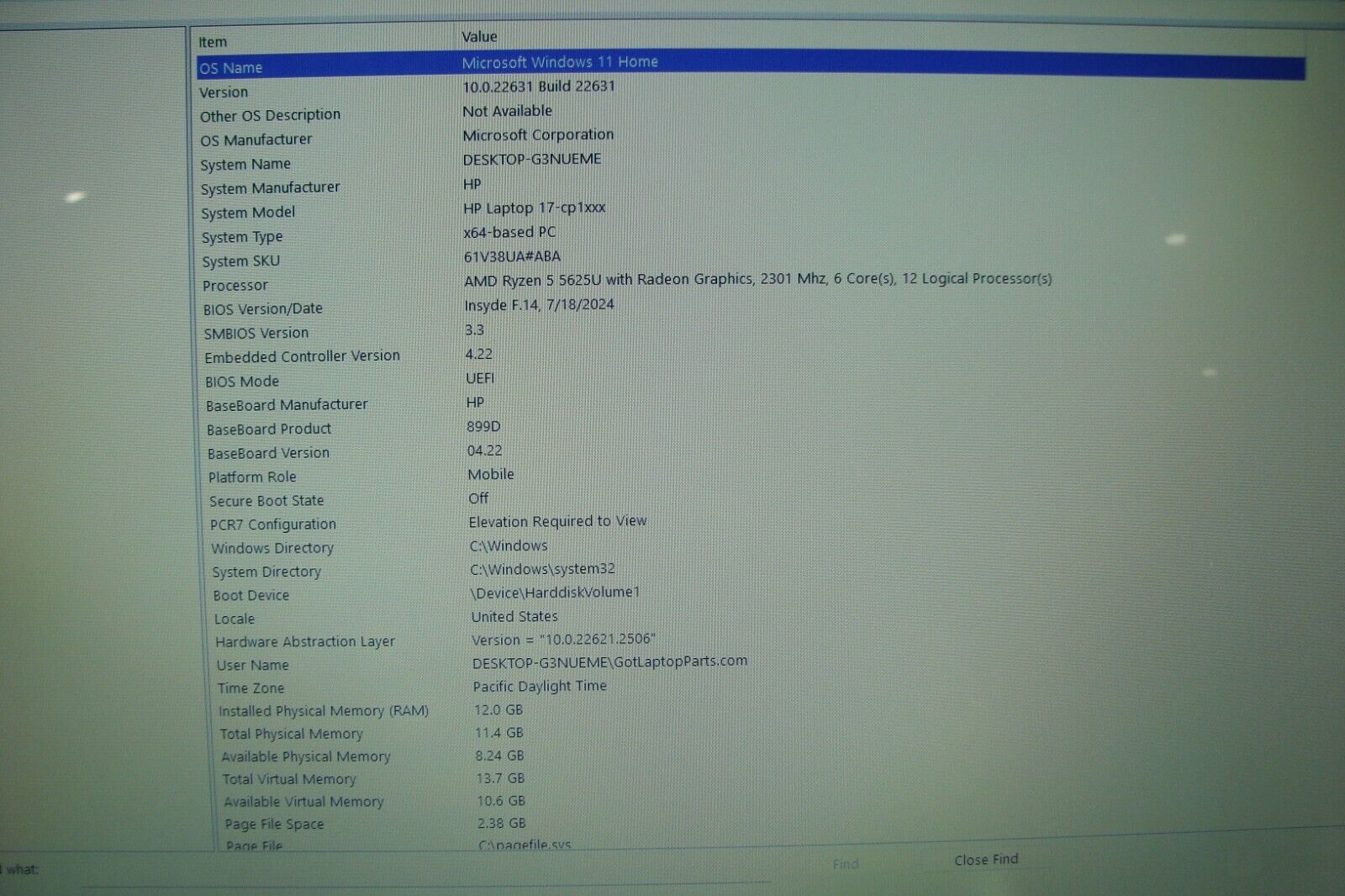
Task: Click the 8.24 GB available memory value
Action: [x=500, y=756]
